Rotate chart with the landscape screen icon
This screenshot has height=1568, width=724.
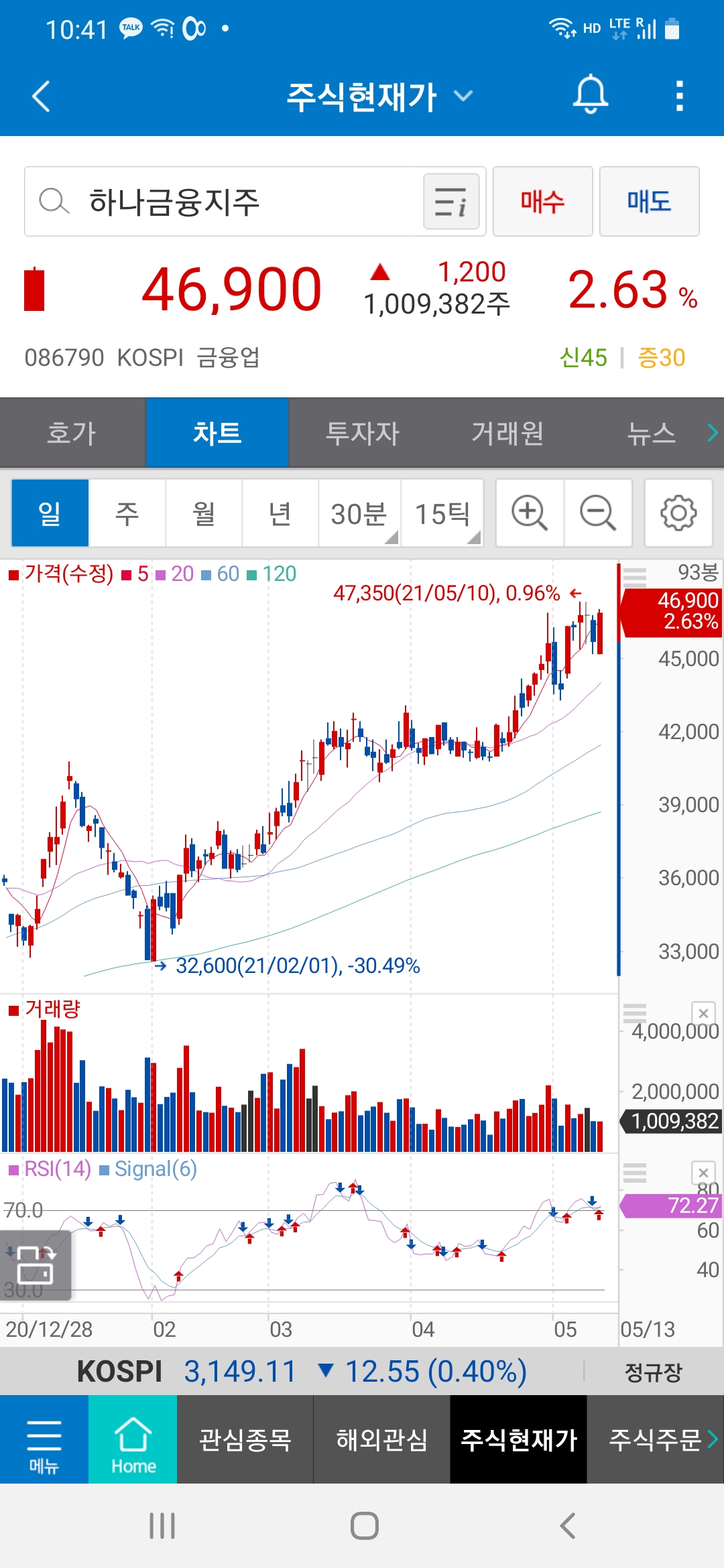pos(36,1264)
